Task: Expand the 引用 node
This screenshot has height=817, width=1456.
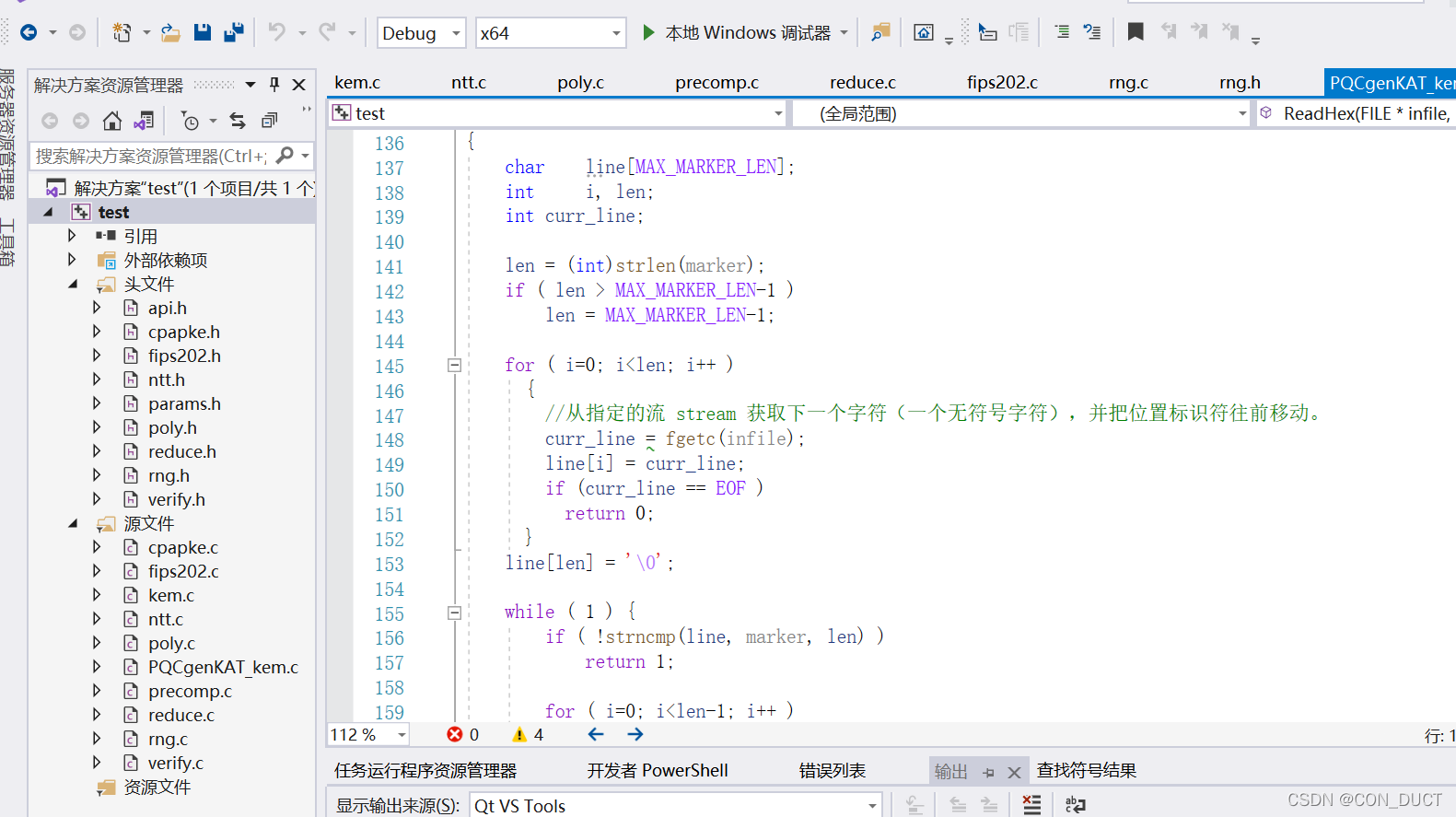Action: tap(72, 236)
